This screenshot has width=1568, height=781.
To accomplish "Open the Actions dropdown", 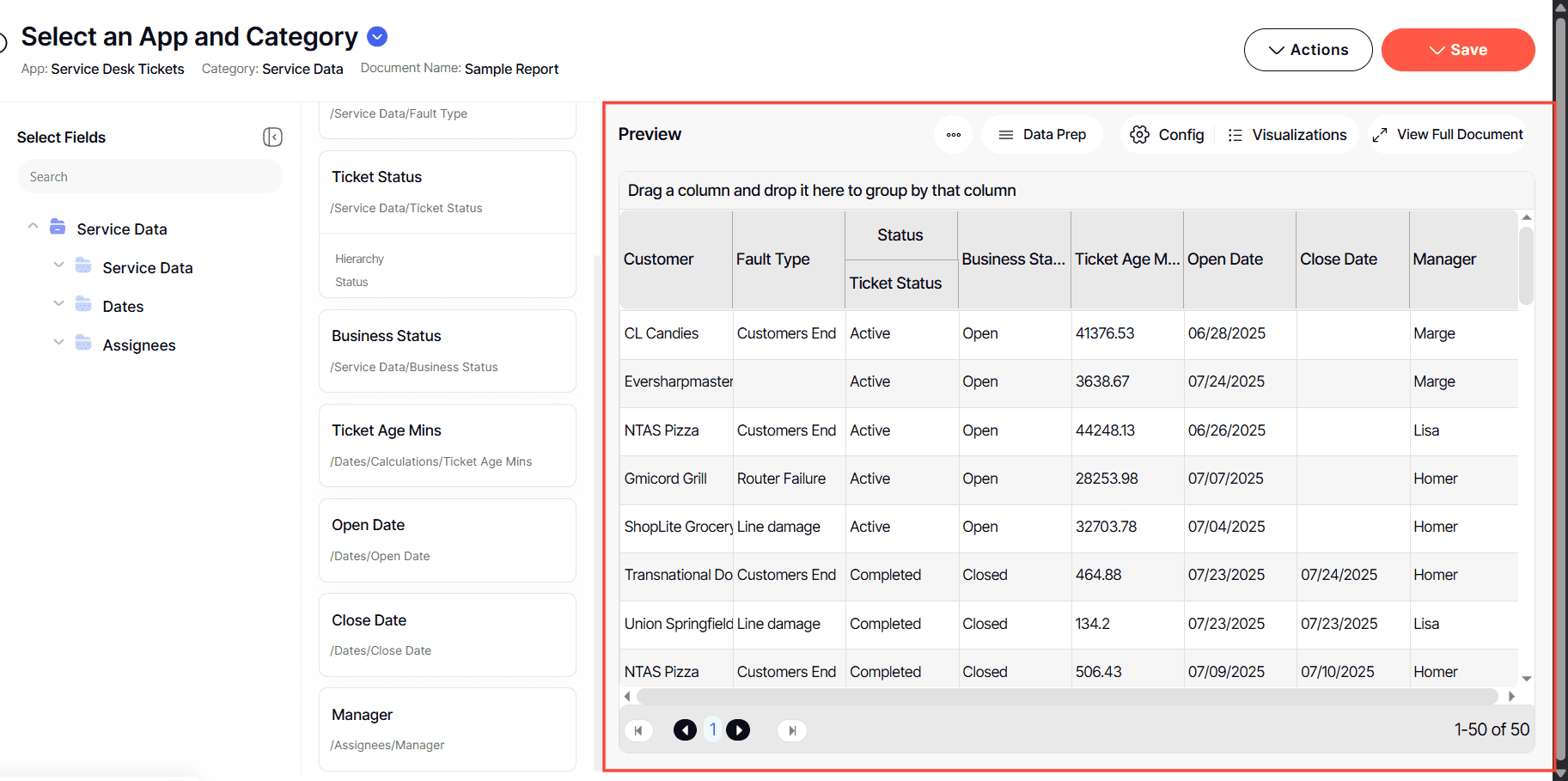I will tap(1308, 50).
